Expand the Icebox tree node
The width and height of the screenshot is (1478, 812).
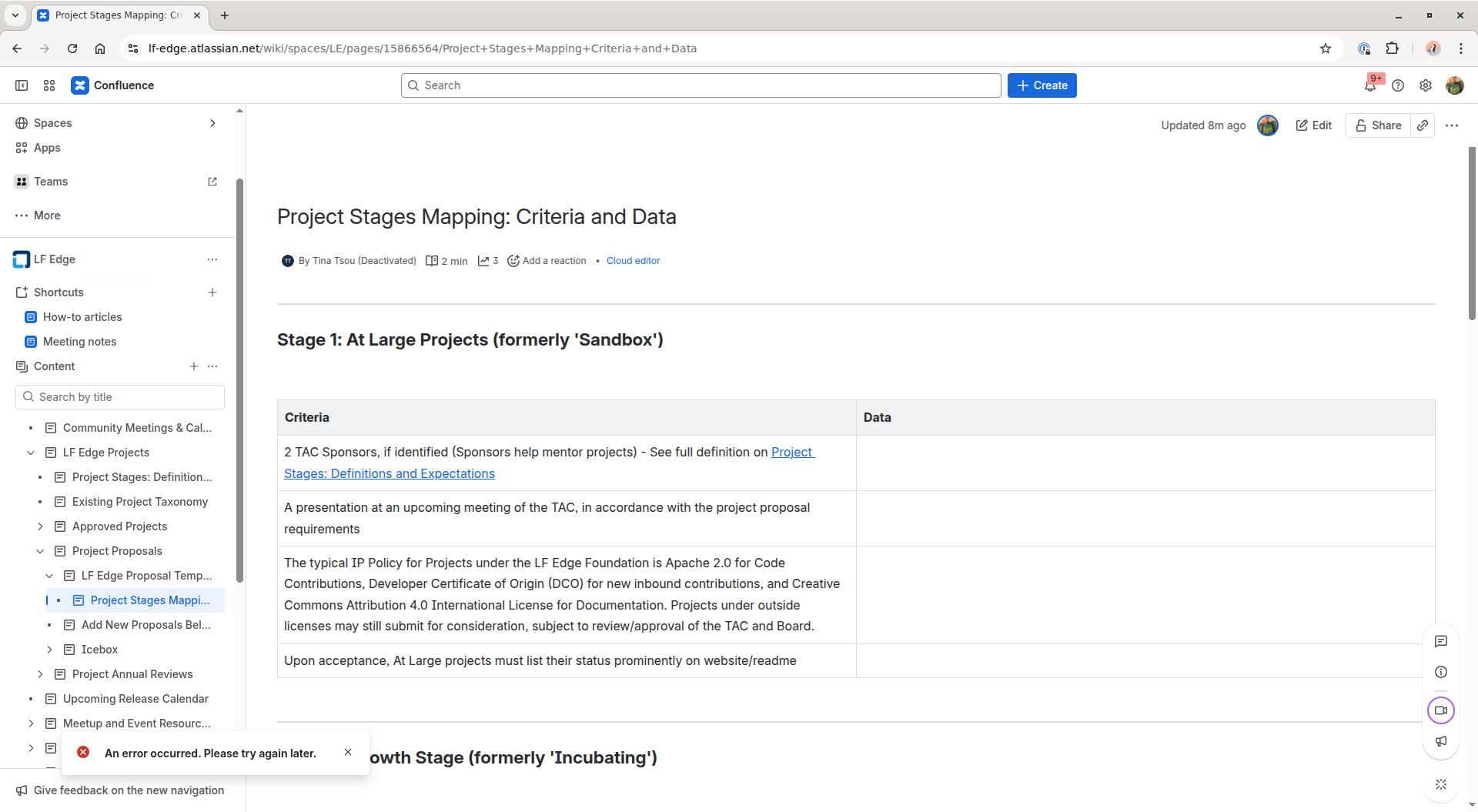coord(49,650)
